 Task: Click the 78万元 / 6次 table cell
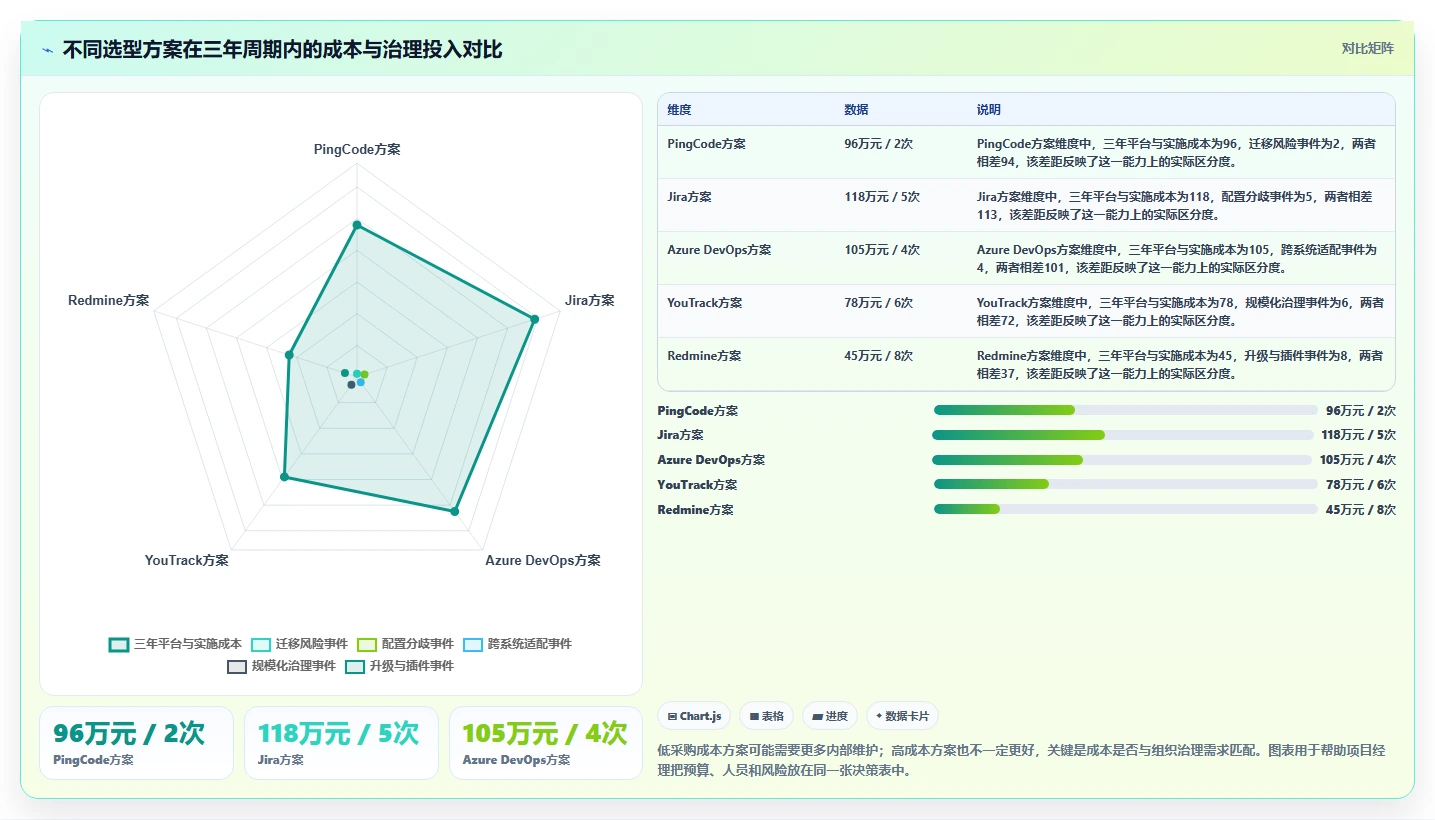tap(878, 303)
